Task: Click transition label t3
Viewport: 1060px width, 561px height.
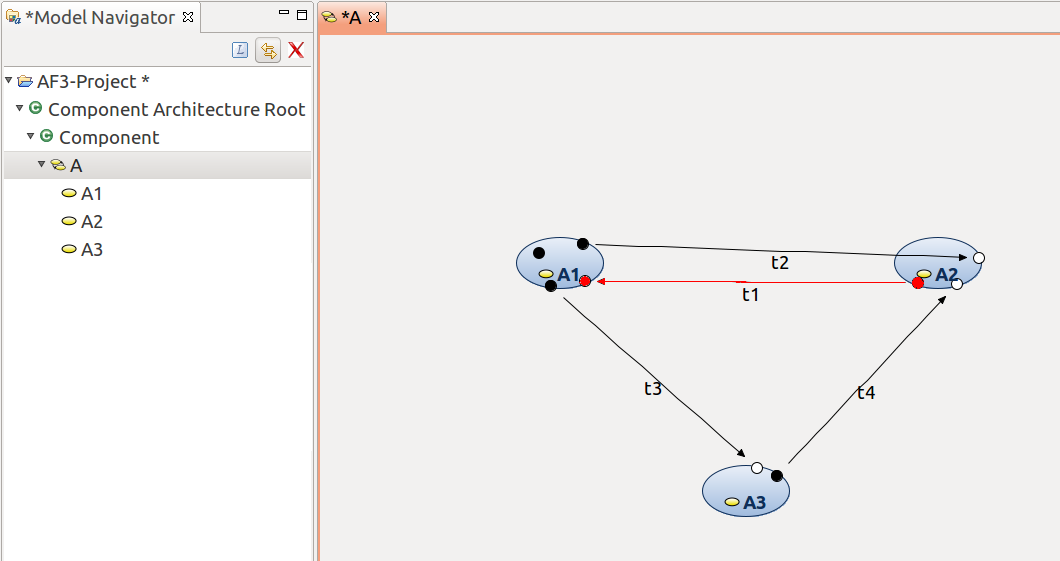Action: 652,388
